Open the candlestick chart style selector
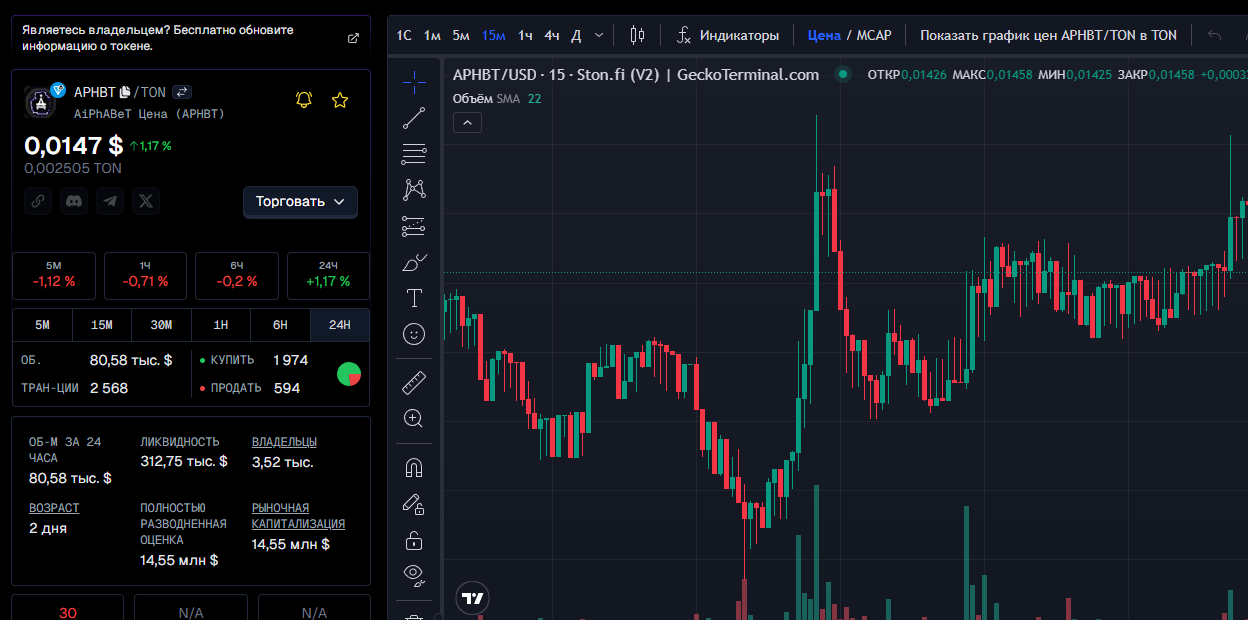This screenshot has width=1248, height=620. point(637,35)
